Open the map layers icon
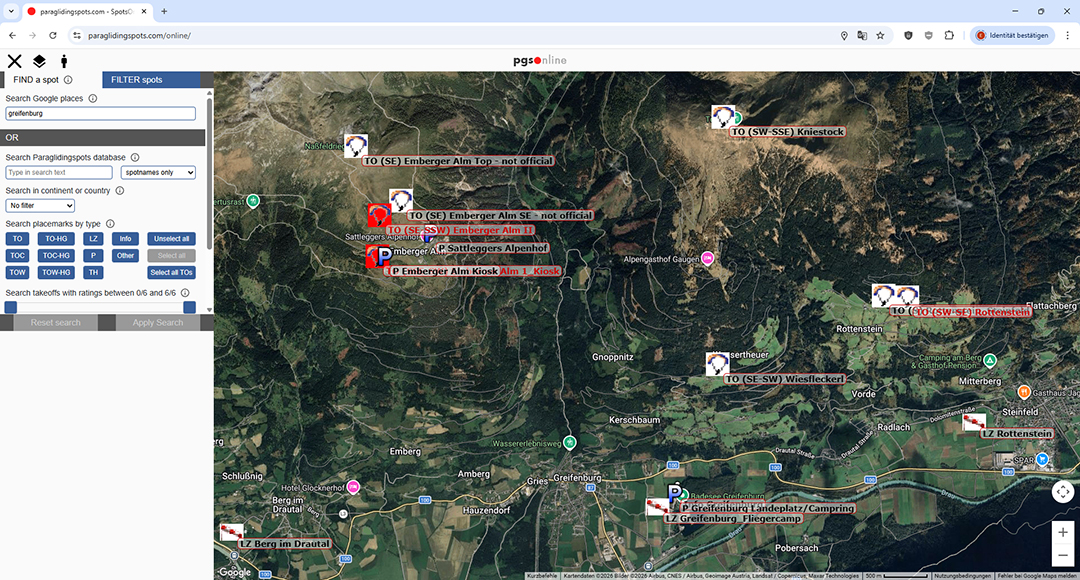Screen dimensions: 1080x580 click(x=39, y=61)
